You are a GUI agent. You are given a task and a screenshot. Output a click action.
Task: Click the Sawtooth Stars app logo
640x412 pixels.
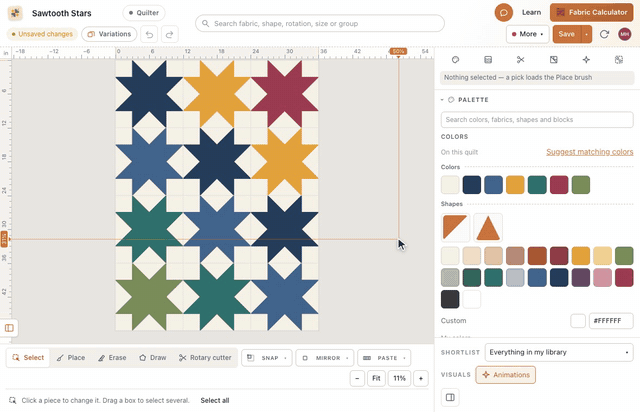(16, 13)
